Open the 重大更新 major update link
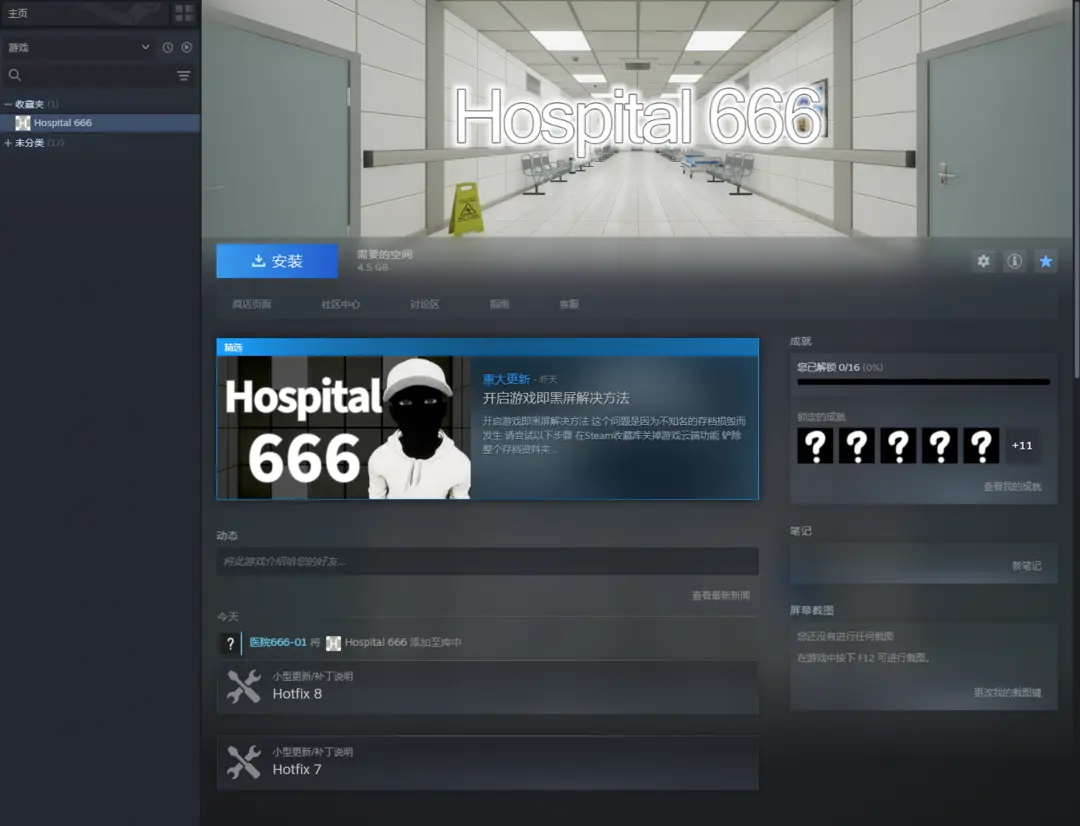The image size is (1080, 826). click(506, 379)
